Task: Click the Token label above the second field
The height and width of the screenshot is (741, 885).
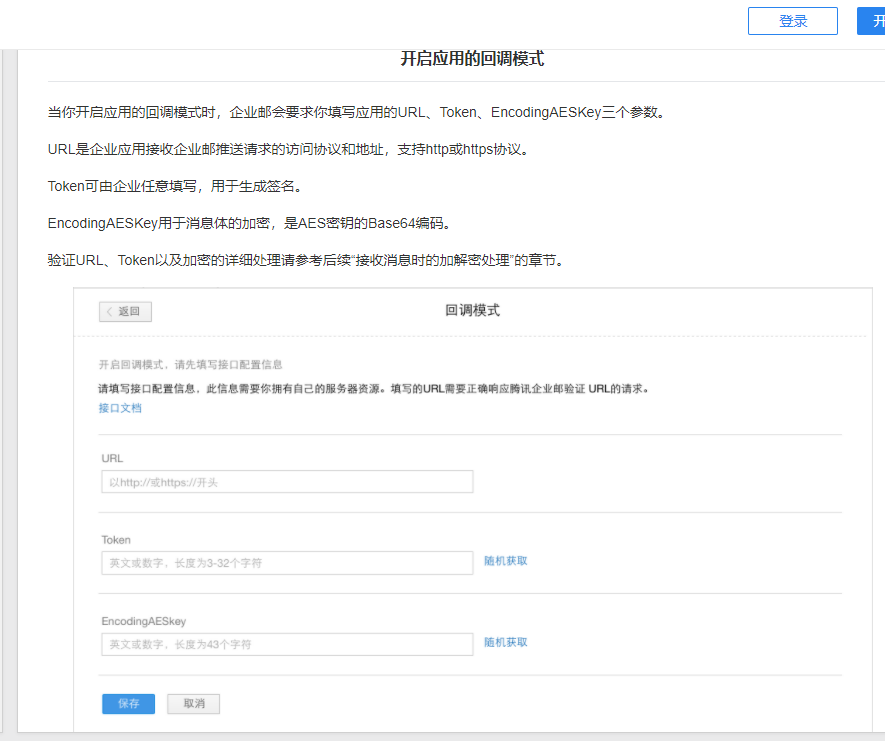Action: point(116,540)
